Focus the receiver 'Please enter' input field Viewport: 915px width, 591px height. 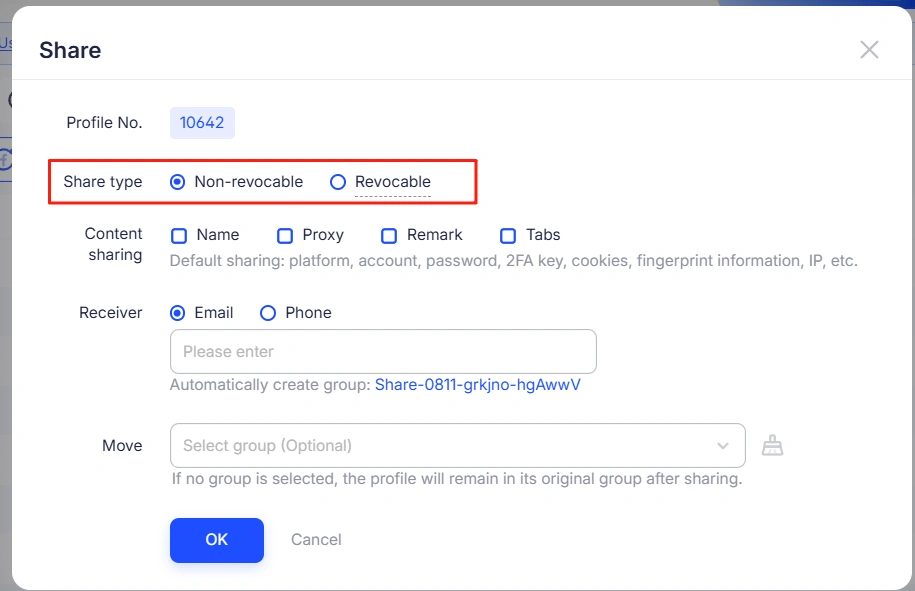coord(383,352)
